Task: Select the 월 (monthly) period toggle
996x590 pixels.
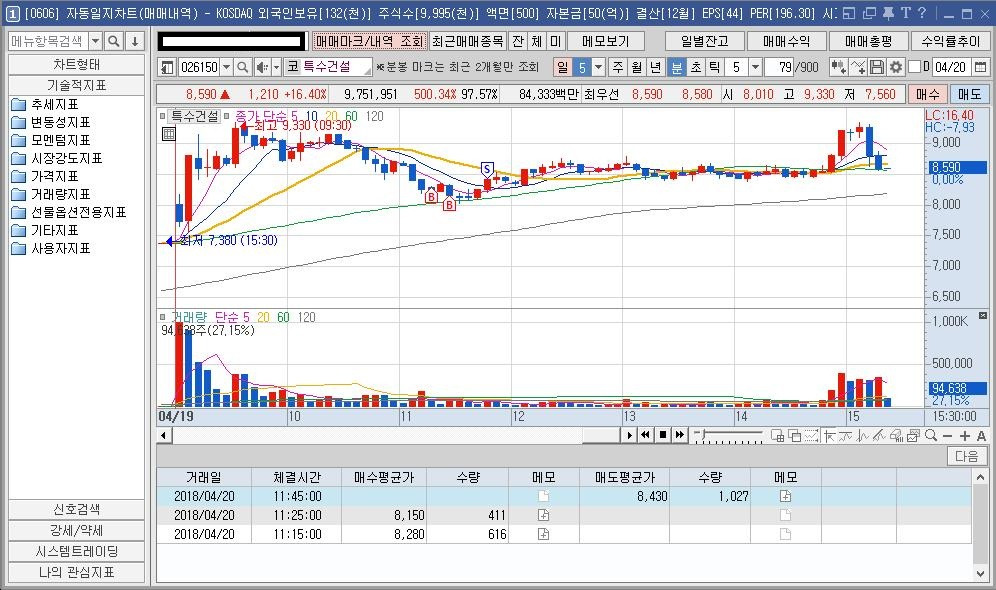Action: click(637, 67)
